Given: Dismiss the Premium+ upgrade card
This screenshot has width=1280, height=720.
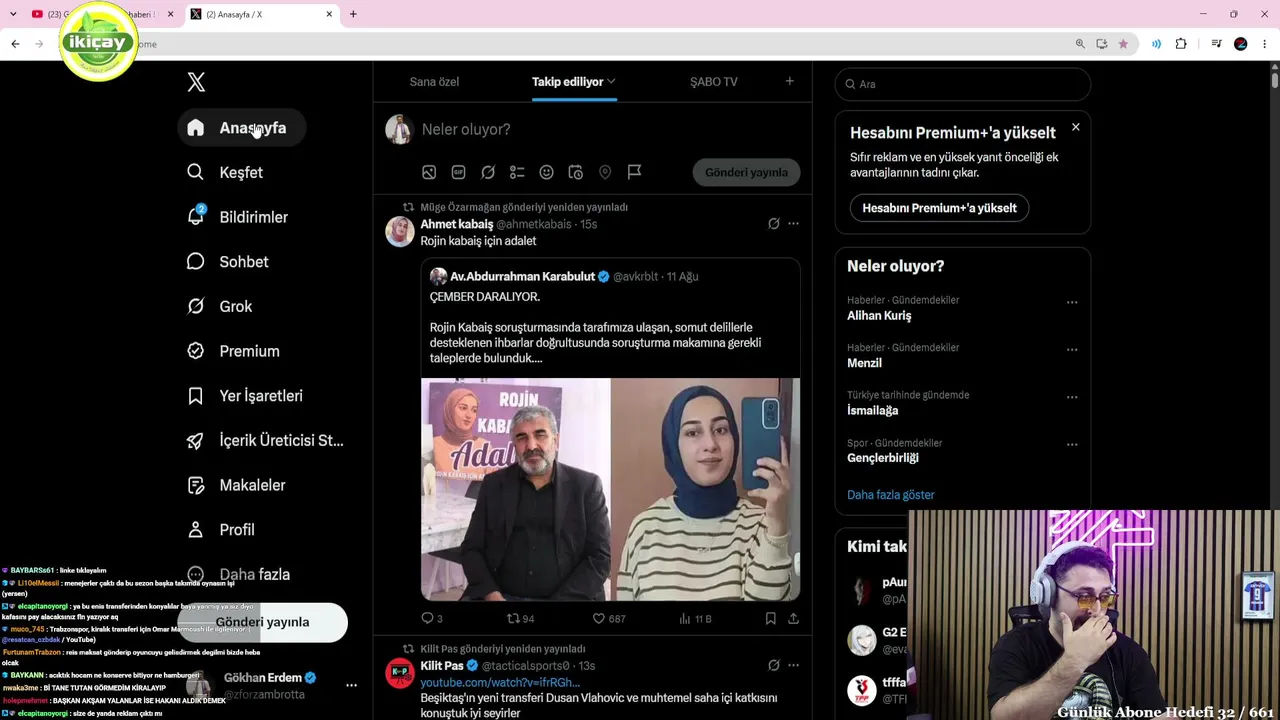Looking at the screenshot, I should pyautogui.click(x=1075, y=127).
